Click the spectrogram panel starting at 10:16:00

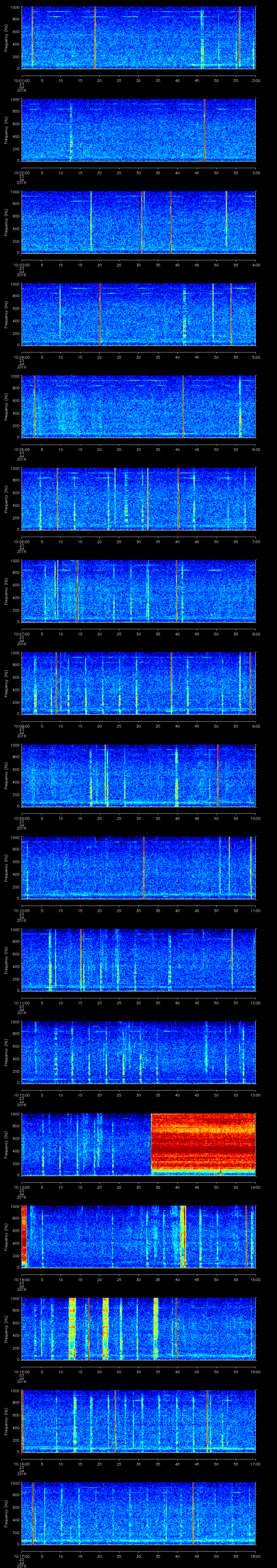tap(138, 1421)
